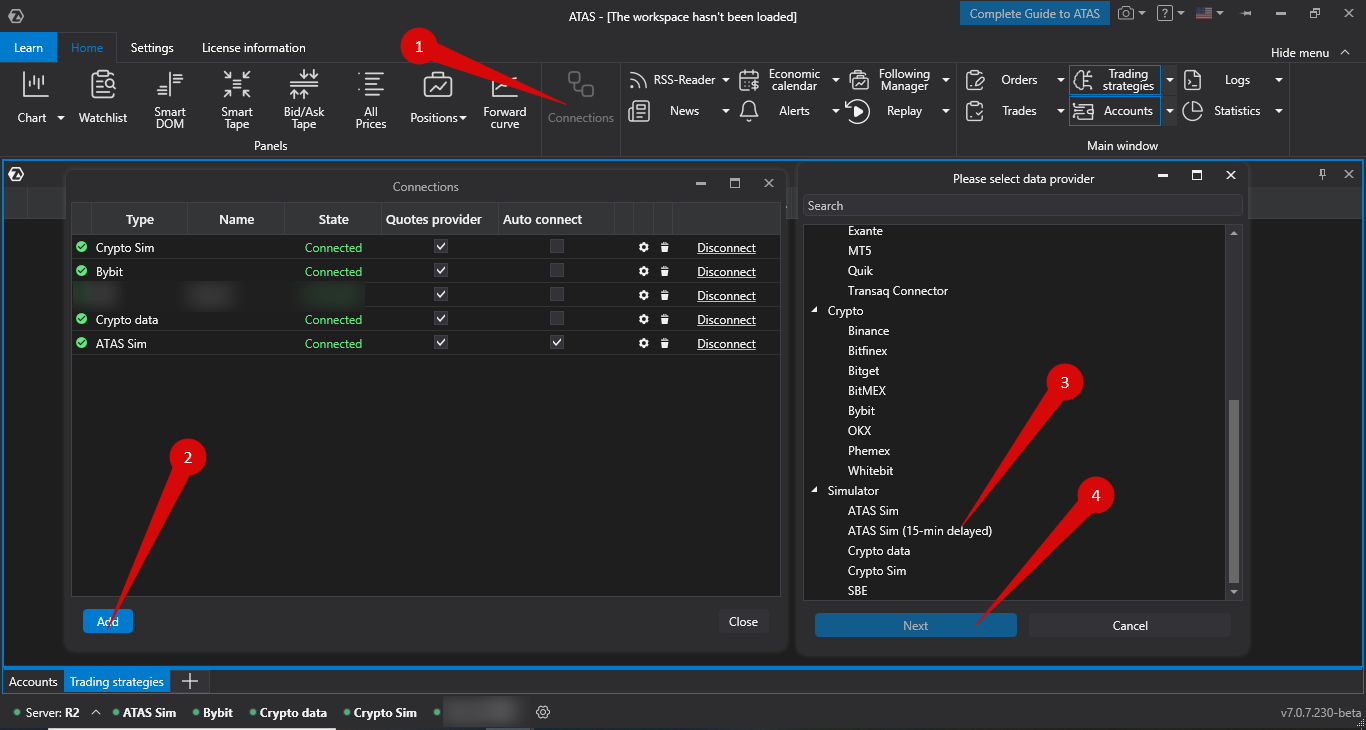Disable Auto connect for ATAS Sim
This screenshot has height=730, width=1366.
557,342
